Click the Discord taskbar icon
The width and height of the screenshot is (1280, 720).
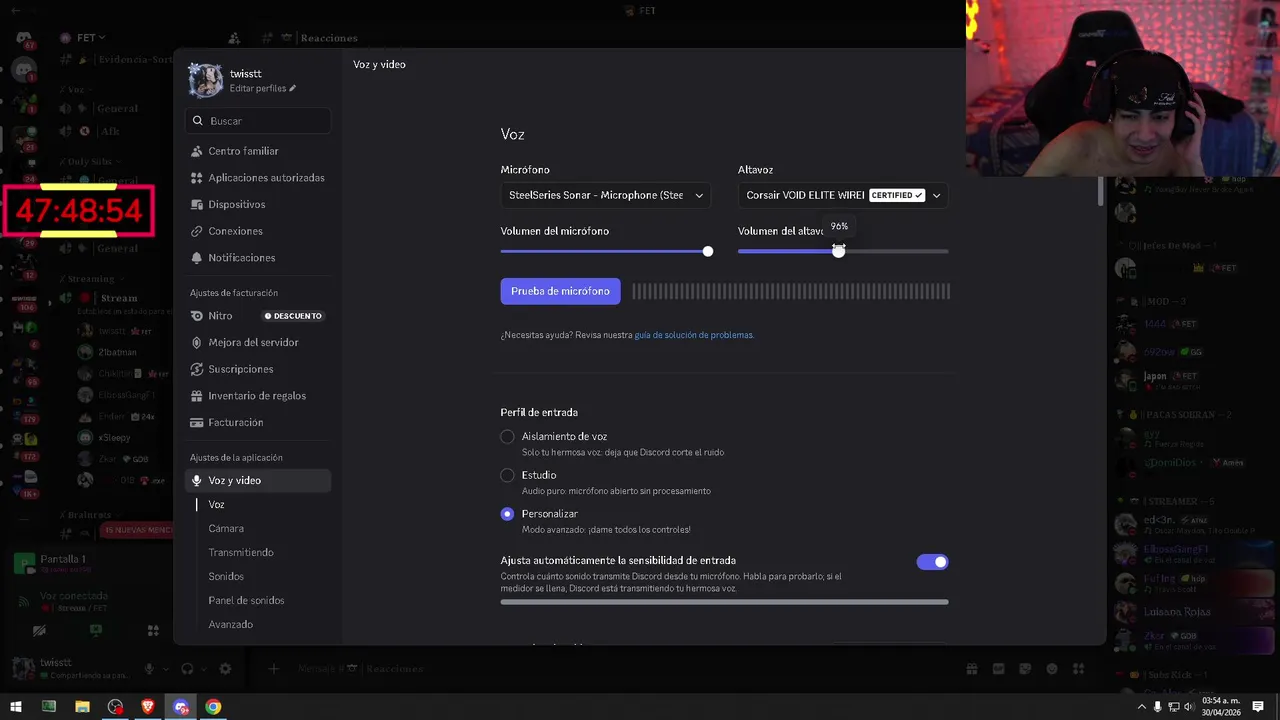coord(181,707)
